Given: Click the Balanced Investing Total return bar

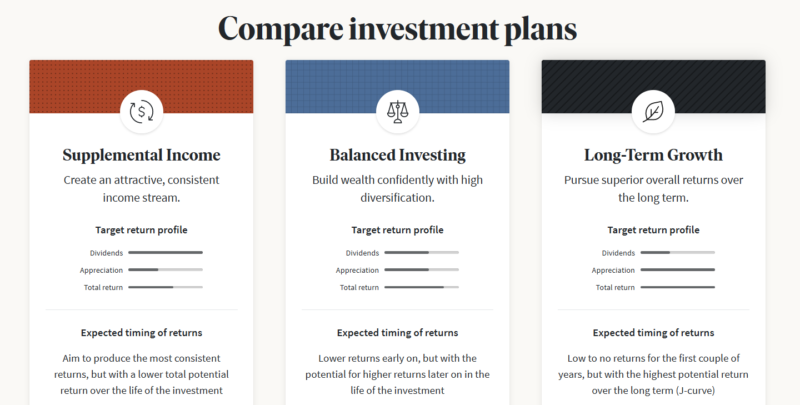Looking at the screenshot, I should point(421,288).
